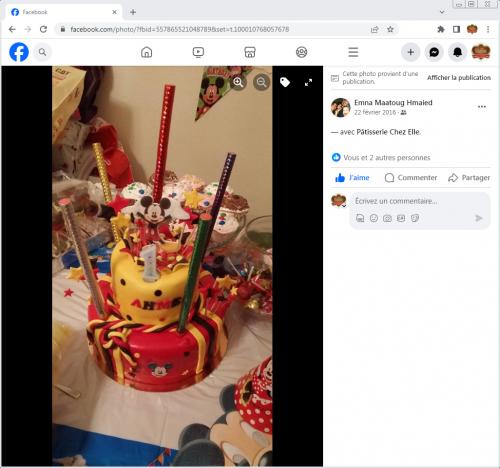500x468 pixels.
Task: Click browser forward arrow
Action: click(x=28, y=29)
